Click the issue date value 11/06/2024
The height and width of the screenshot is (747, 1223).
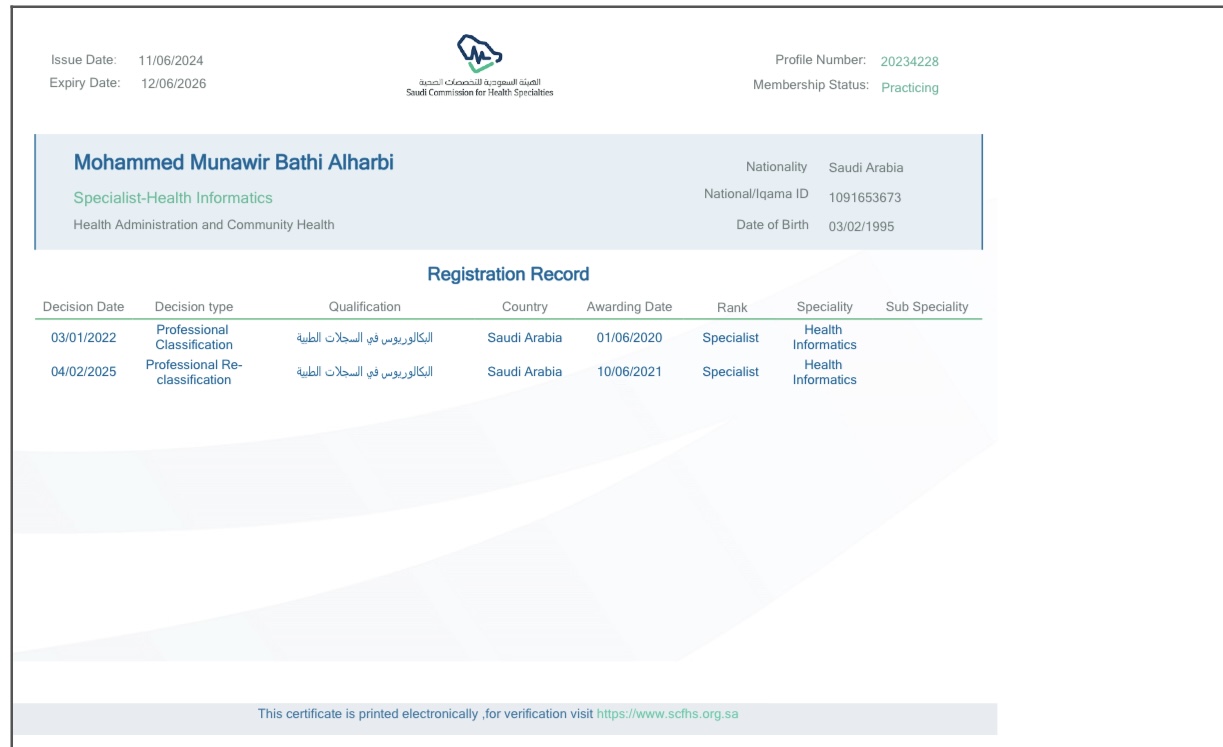click(171, 61)
